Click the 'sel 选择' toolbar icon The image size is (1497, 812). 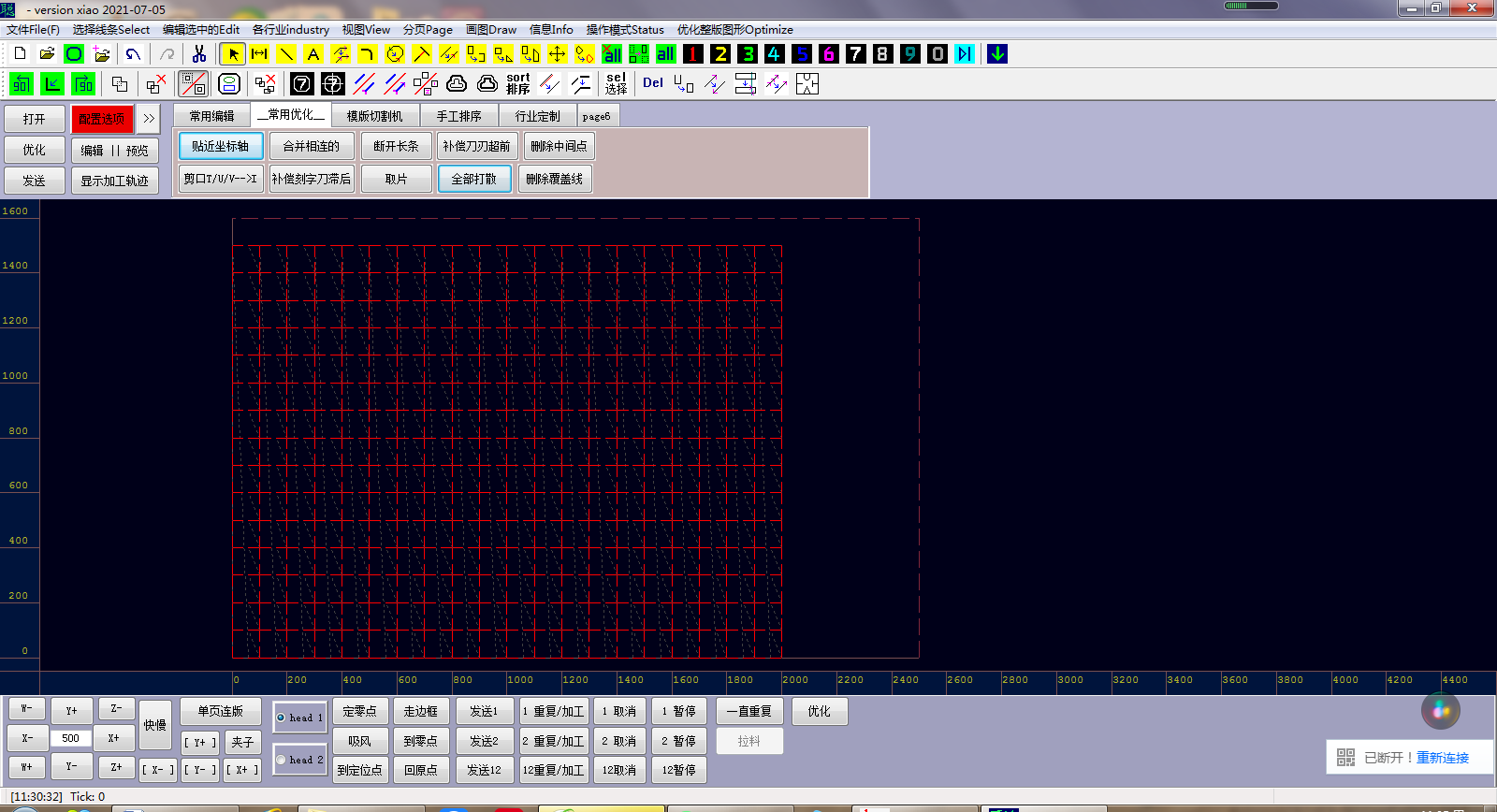tap(616, 84)
